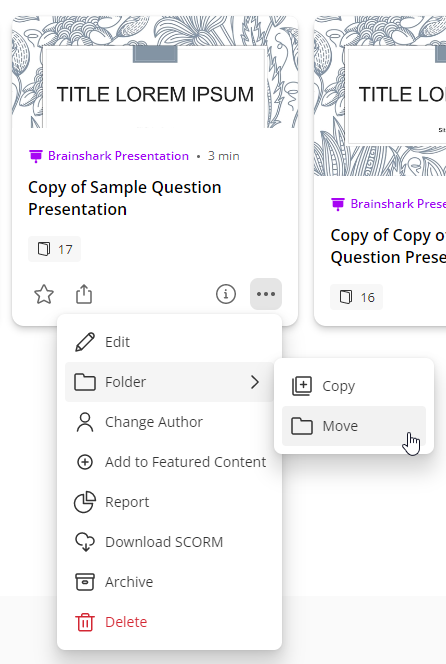Viewport: 446px width, 664px height.
Task: Click the red trash Delete icon
Action: point(85,622)
